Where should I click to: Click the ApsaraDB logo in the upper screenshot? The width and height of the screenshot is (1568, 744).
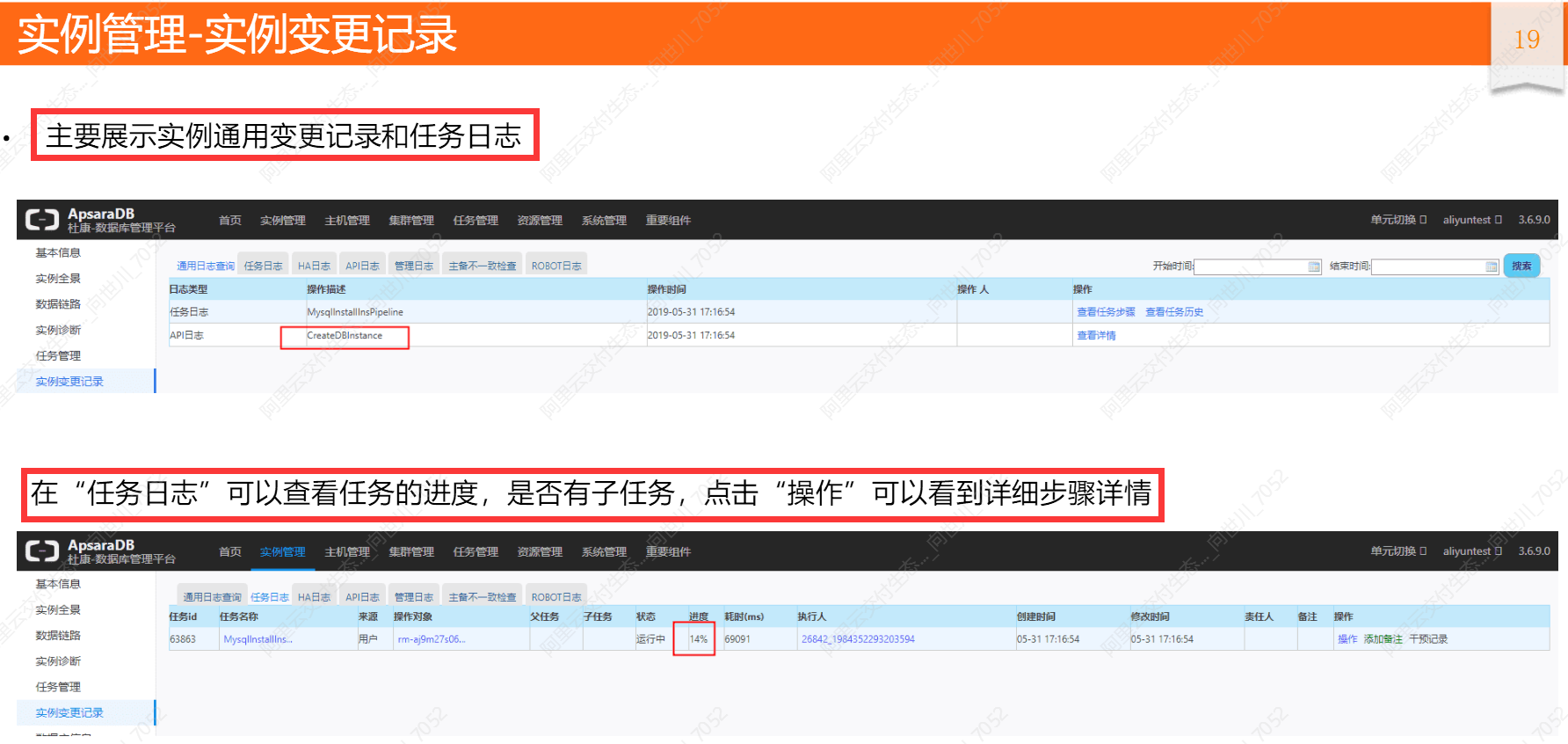pyautogui.click(x=100, y=220)
